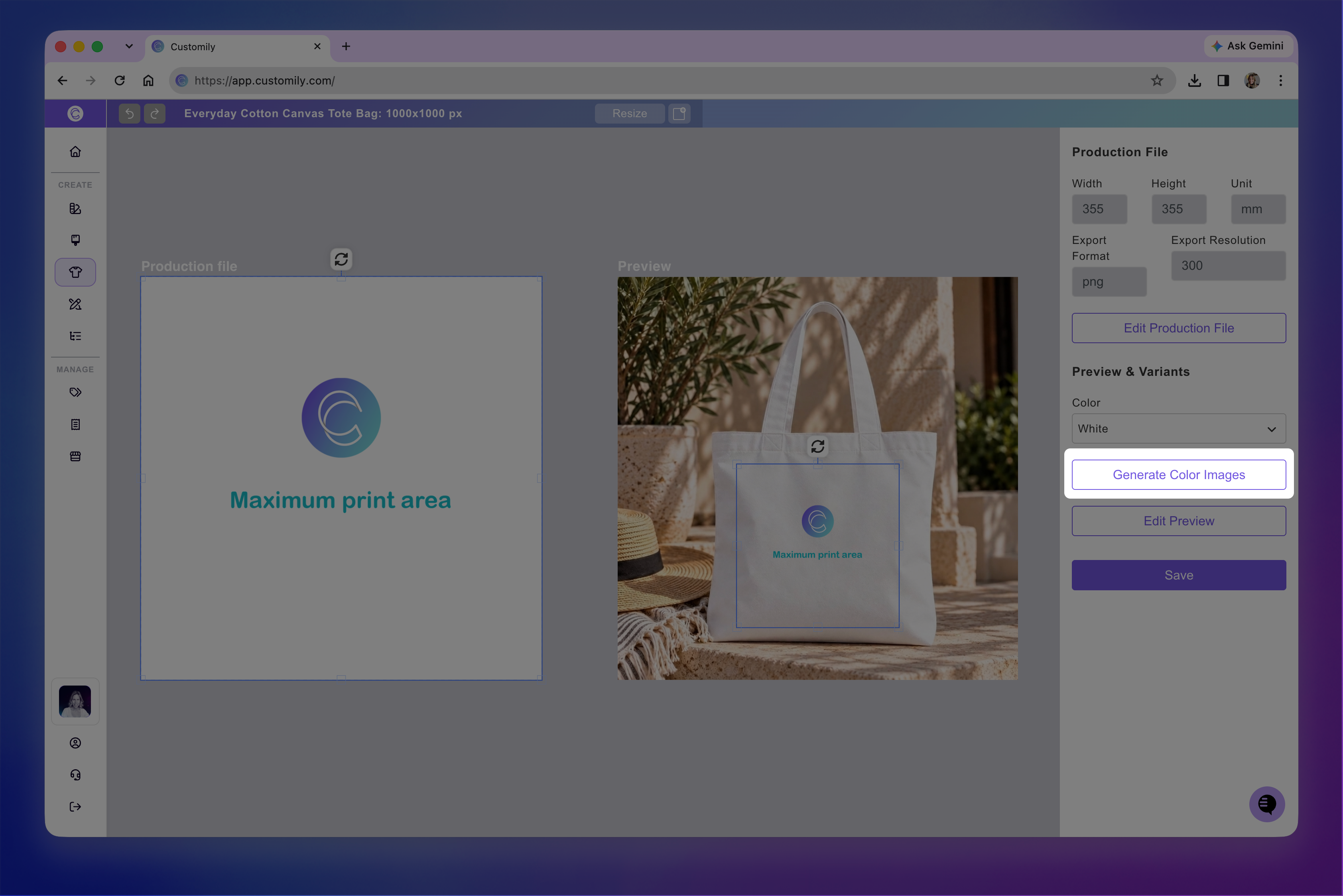Open the store icon under MANAGE

[x=75, y=456]
